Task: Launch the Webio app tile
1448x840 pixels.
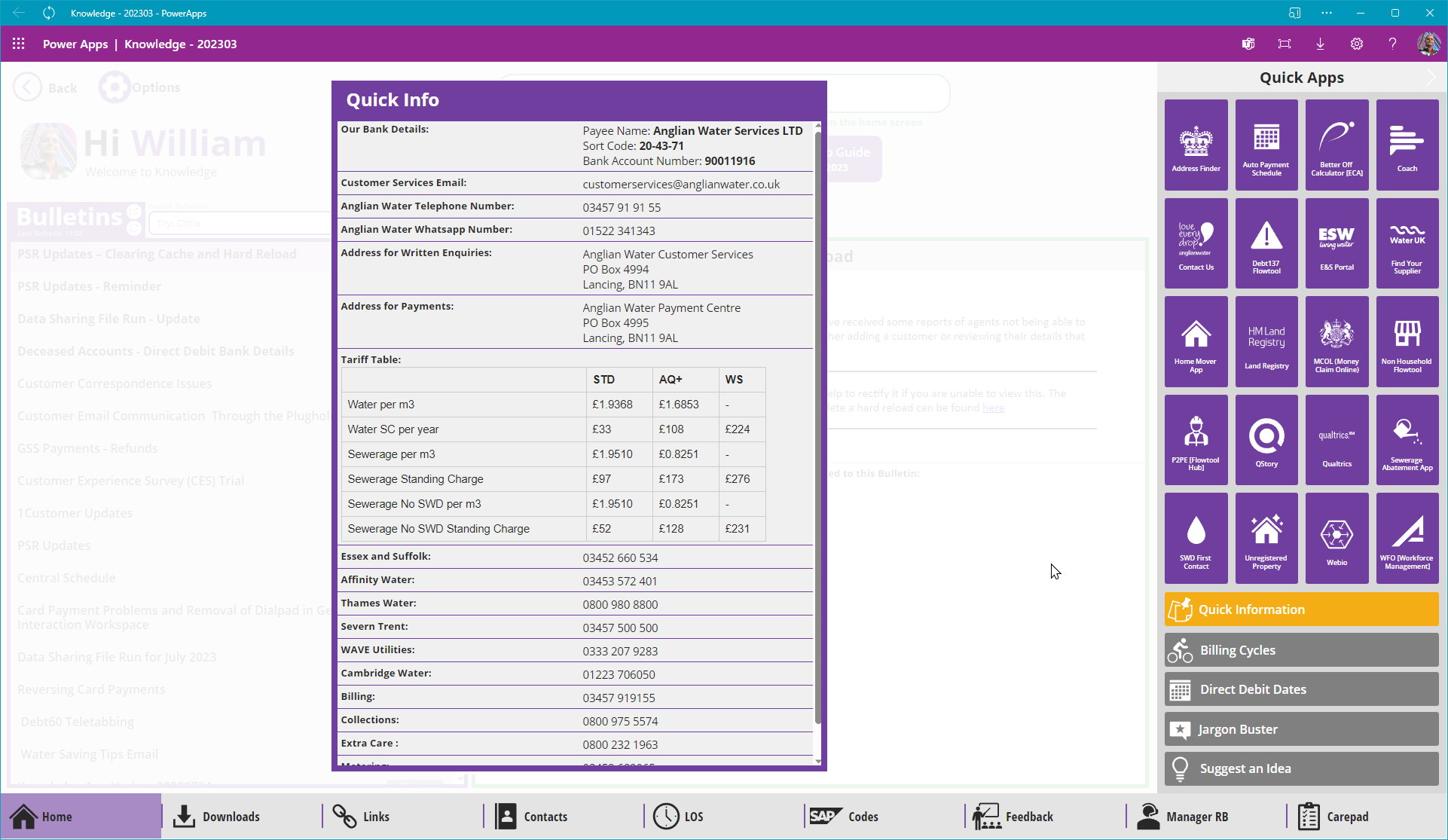Action: 1336,538
